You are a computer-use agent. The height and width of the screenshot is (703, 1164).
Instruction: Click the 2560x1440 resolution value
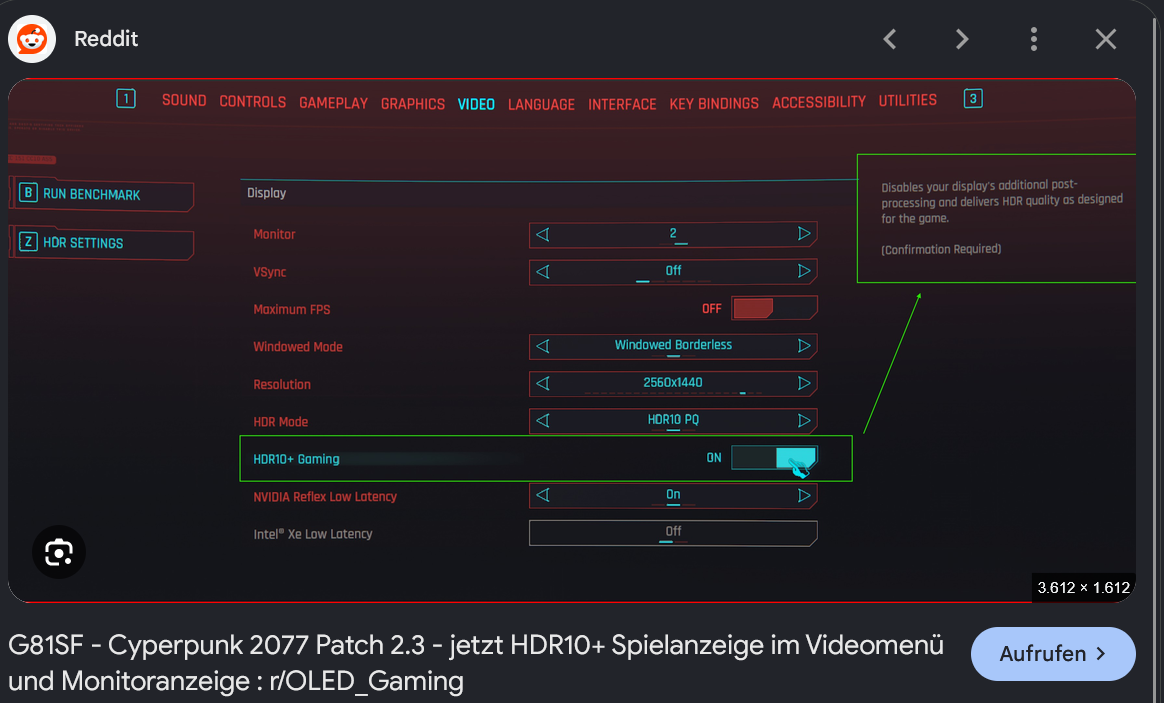tap(673, 382)
